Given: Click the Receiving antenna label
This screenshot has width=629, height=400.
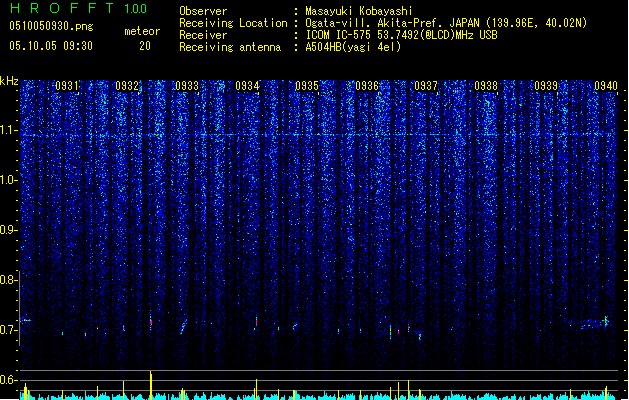Looking at the screenshot, I should 230,47.
